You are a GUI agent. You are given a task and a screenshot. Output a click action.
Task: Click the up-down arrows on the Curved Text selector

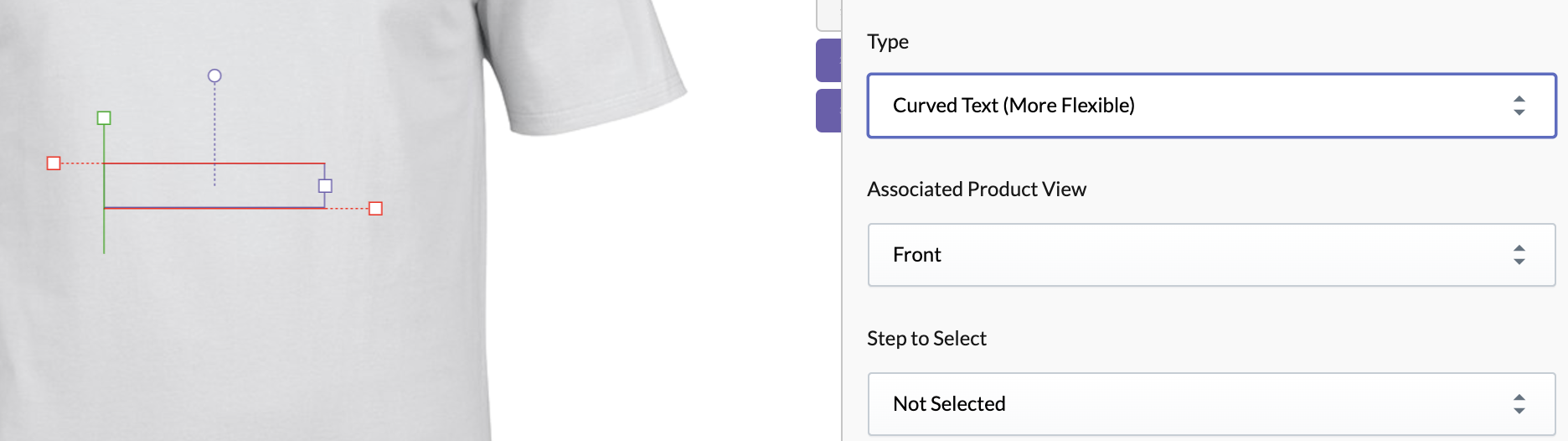(x=1519, y=106)
